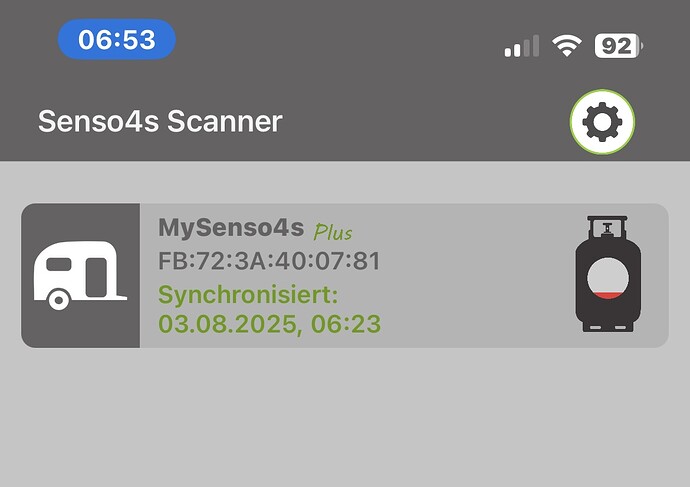Tap the battery indicator showing 92

pyautogui.click(x=618, y=45)
